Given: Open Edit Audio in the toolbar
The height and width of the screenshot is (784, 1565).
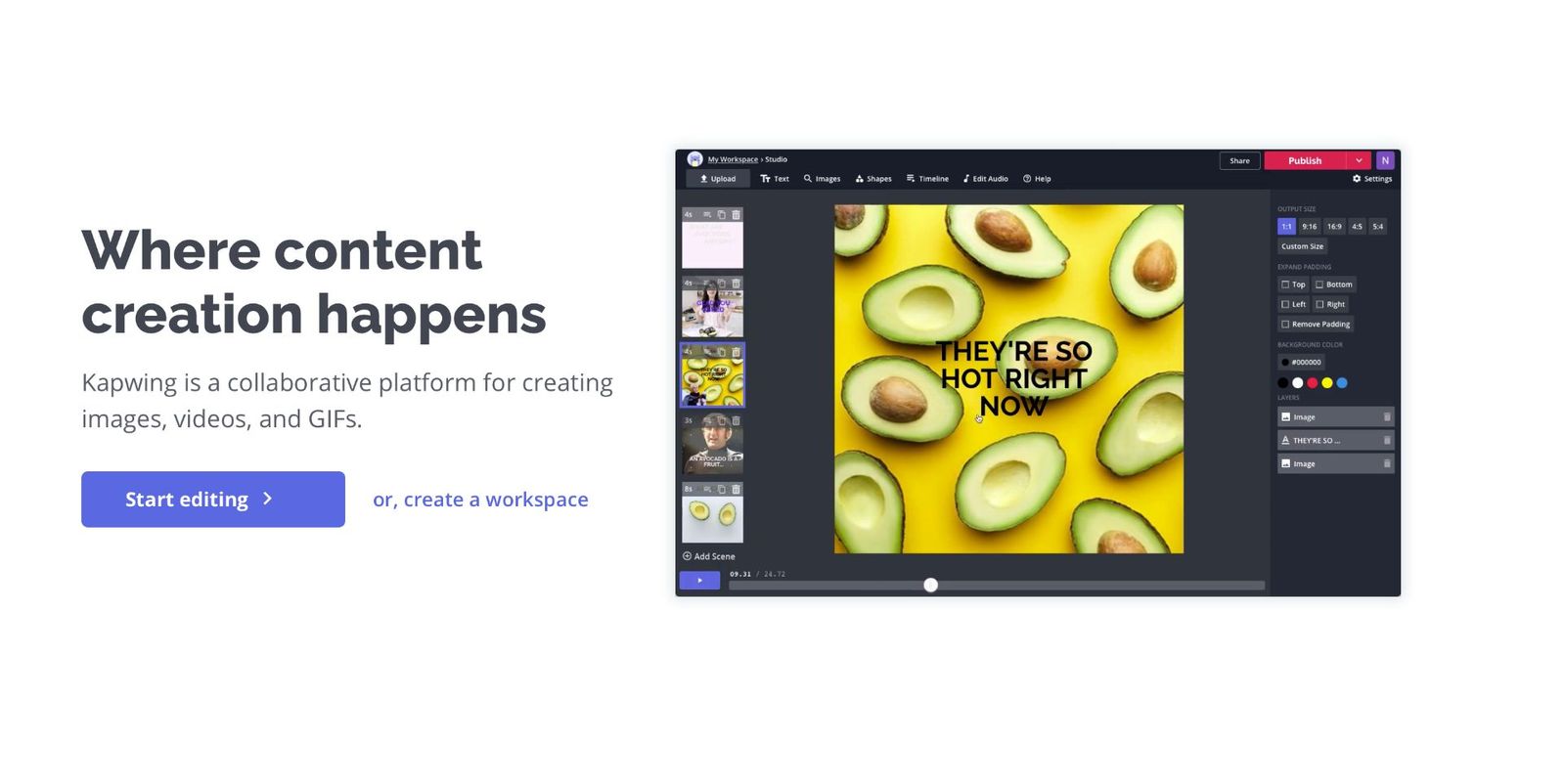Looking at the screenshot, I should tap(985, 179).
